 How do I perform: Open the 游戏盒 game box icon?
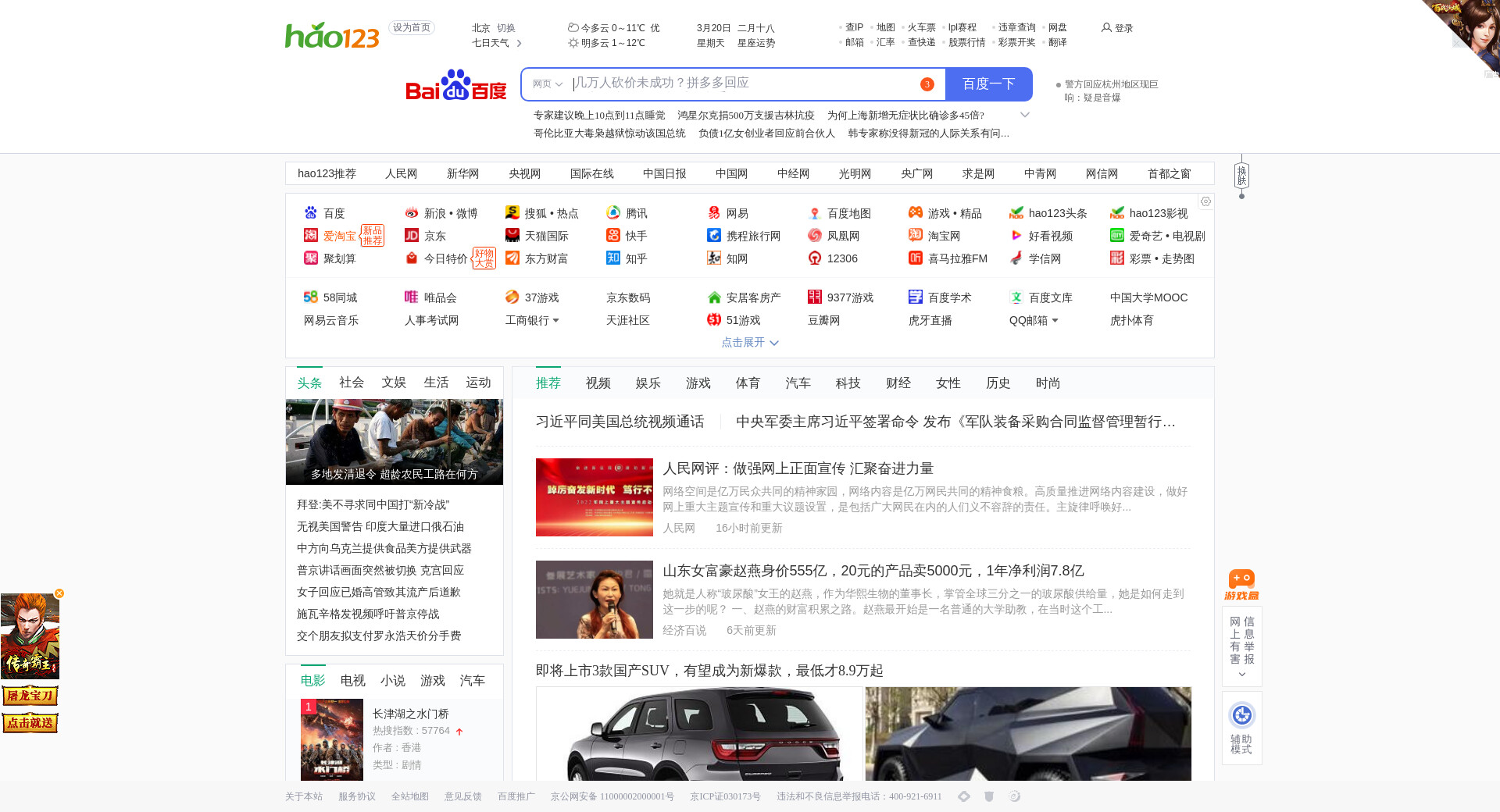coord(1241,584)
